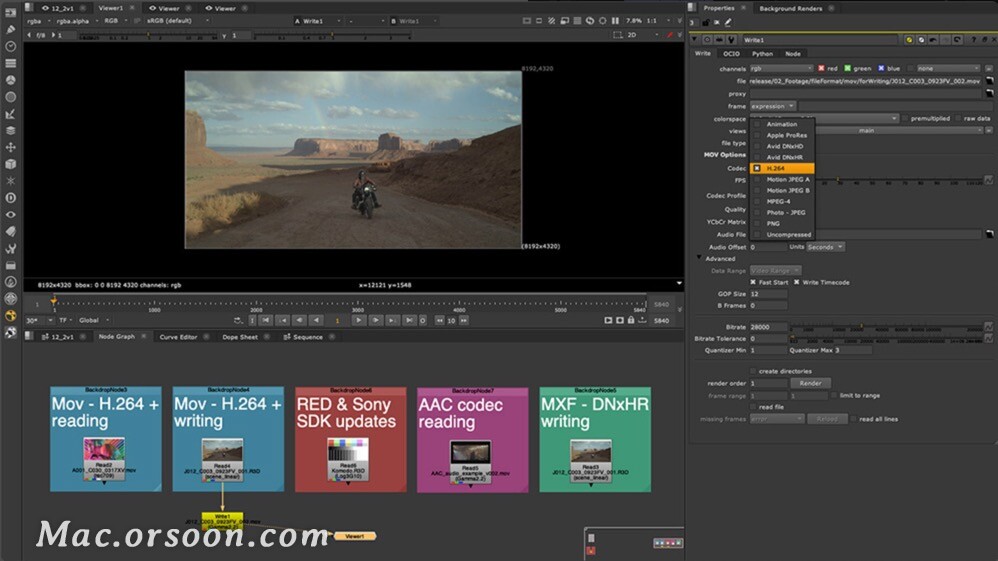Open the sRGB (default) viewer process dropdown
Image resolution: width=998 pixels, height=561 pixels.
[178, 20]
